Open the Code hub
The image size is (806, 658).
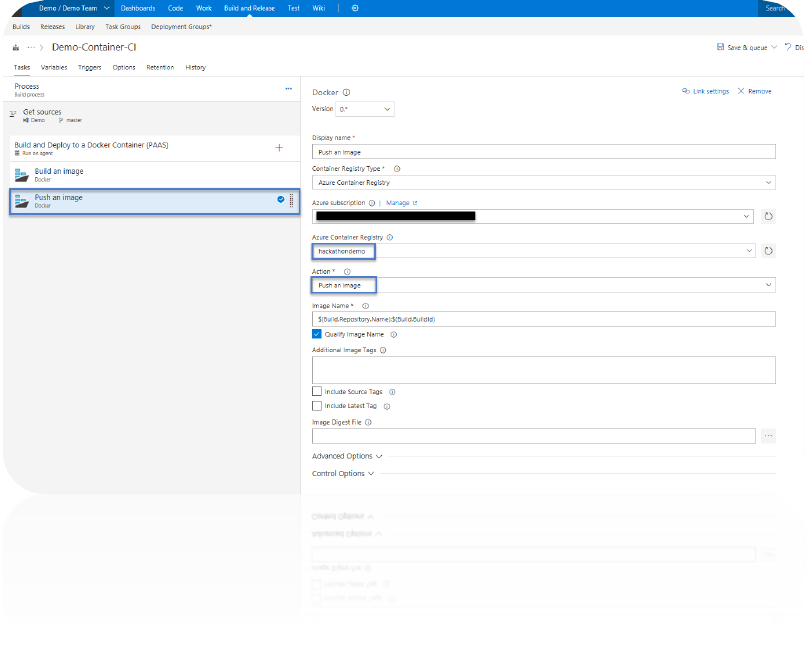pyautogui.click(x=175, y=8)
